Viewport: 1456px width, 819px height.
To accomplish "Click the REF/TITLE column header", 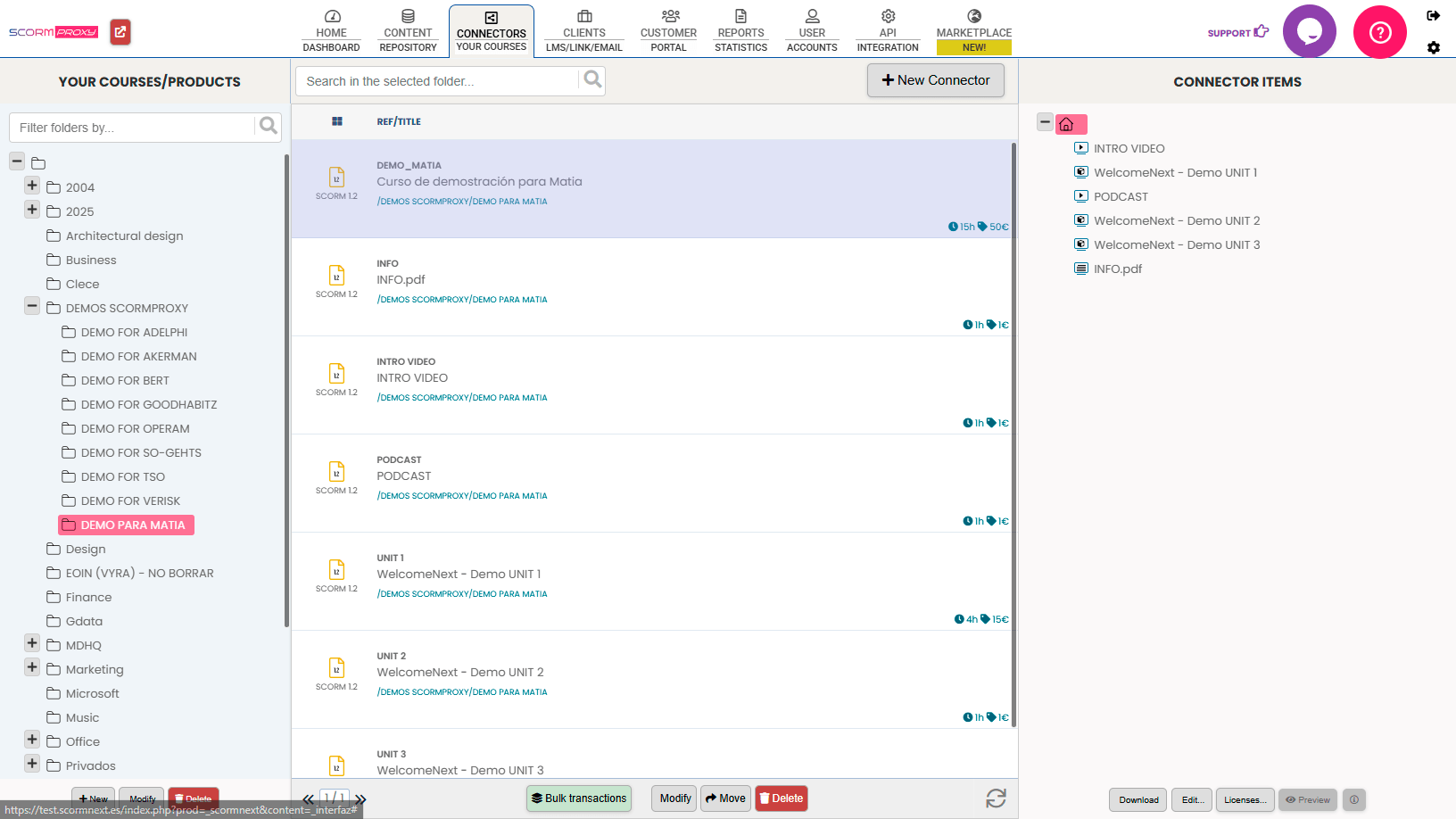I will pos(399,121).
